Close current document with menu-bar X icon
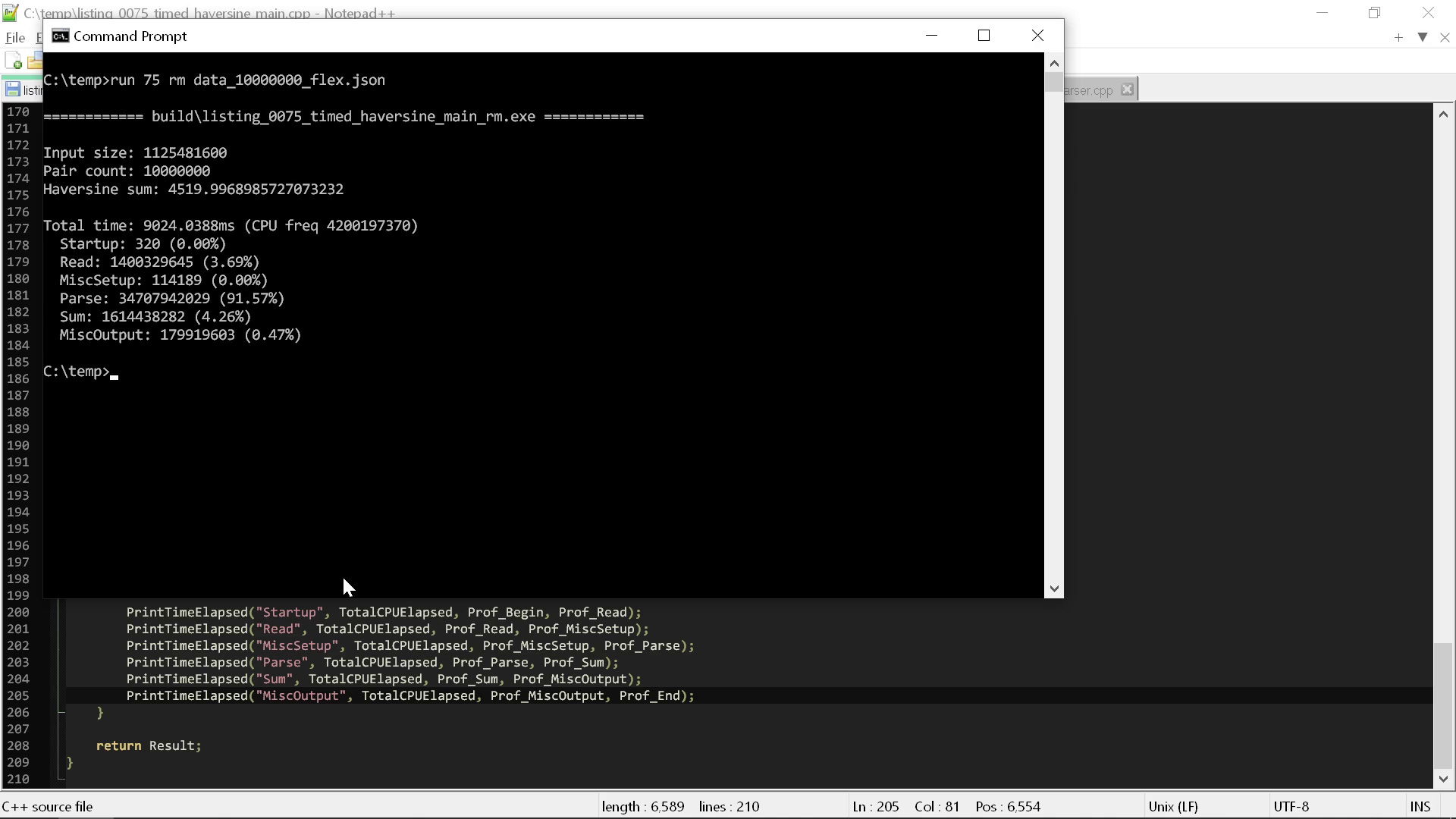This screenshot has width=1456, height=819. click(x=1444, y=37)
